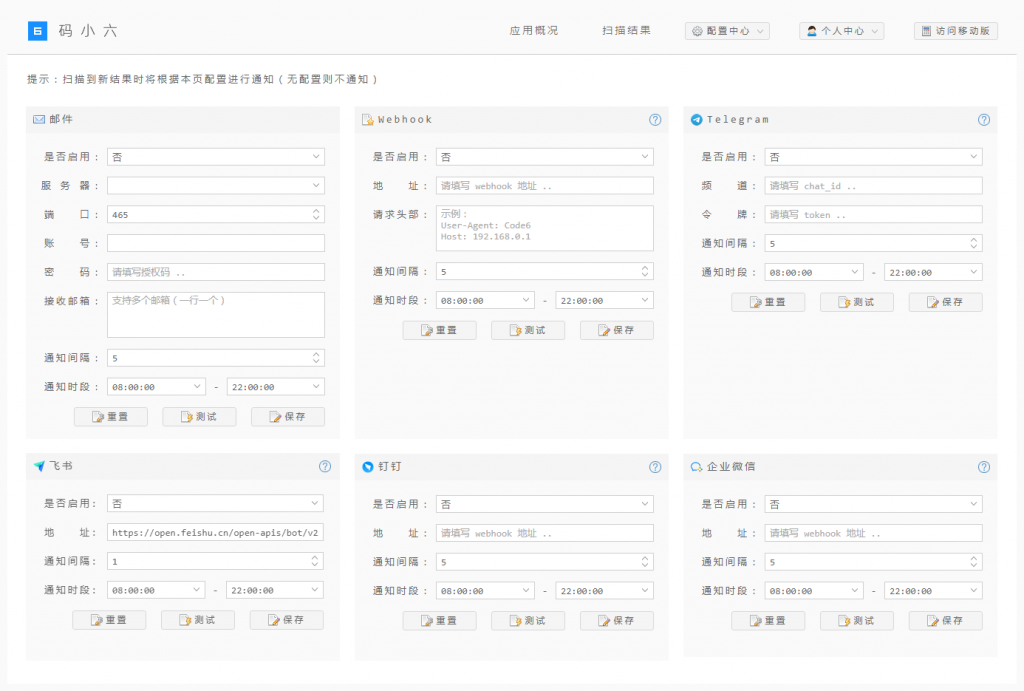This screenshot has width=1024, height=691.
Task: Click 保存 button in 飞书 panel
Action: tap(287, 620)
